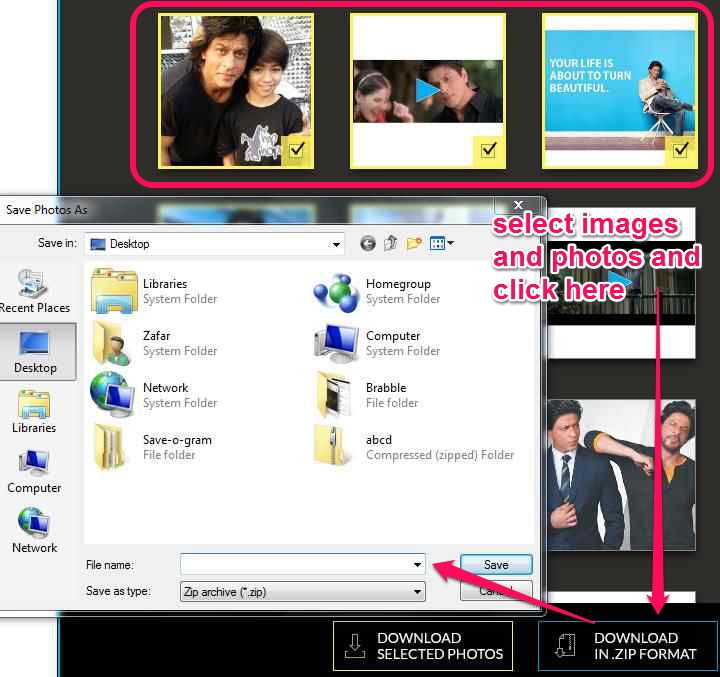Click Download Selected Photos button
This screenshot has height=677, width=720.
(x=422, y=646)
